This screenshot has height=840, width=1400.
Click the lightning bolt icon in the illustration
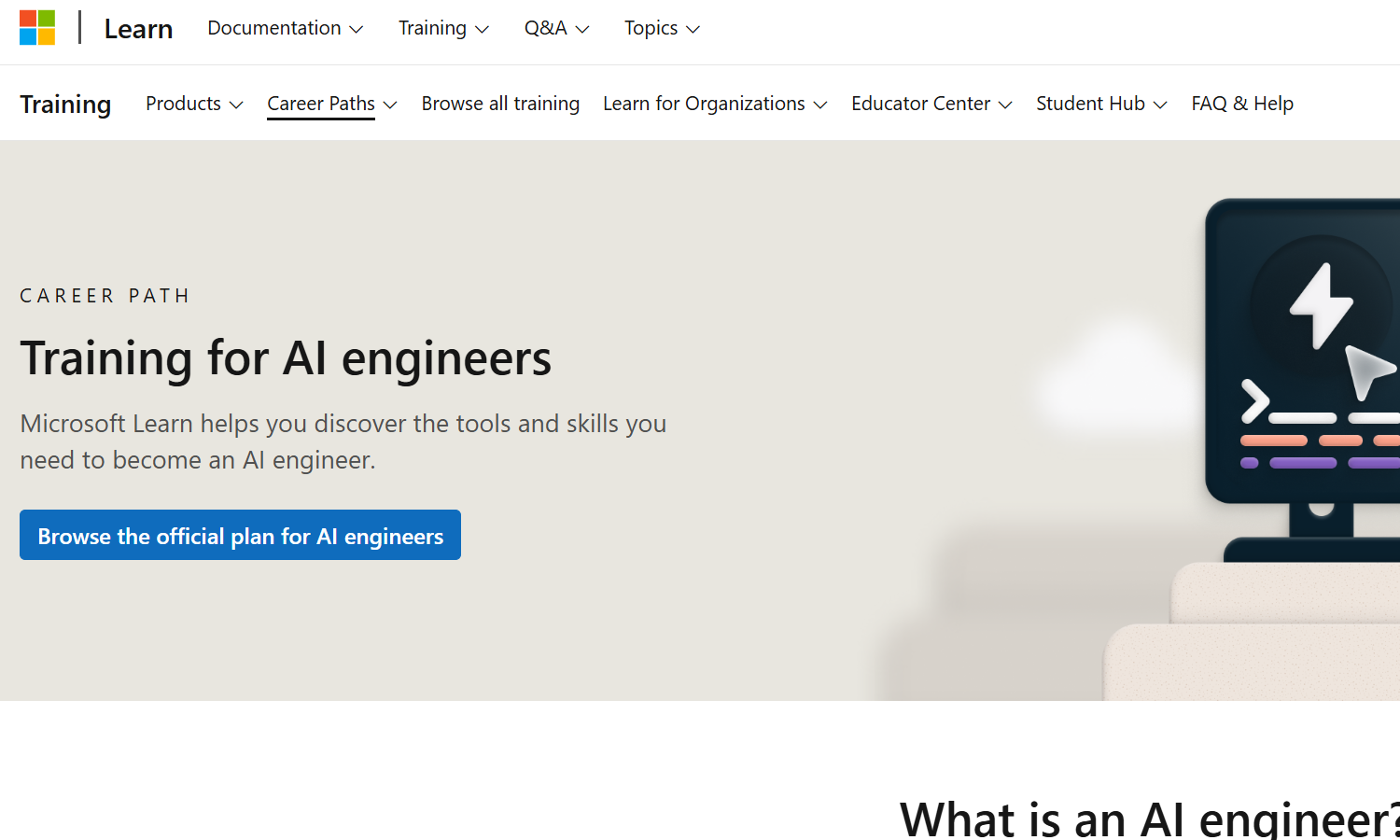pyautogui.click(x=1320, y=304)
